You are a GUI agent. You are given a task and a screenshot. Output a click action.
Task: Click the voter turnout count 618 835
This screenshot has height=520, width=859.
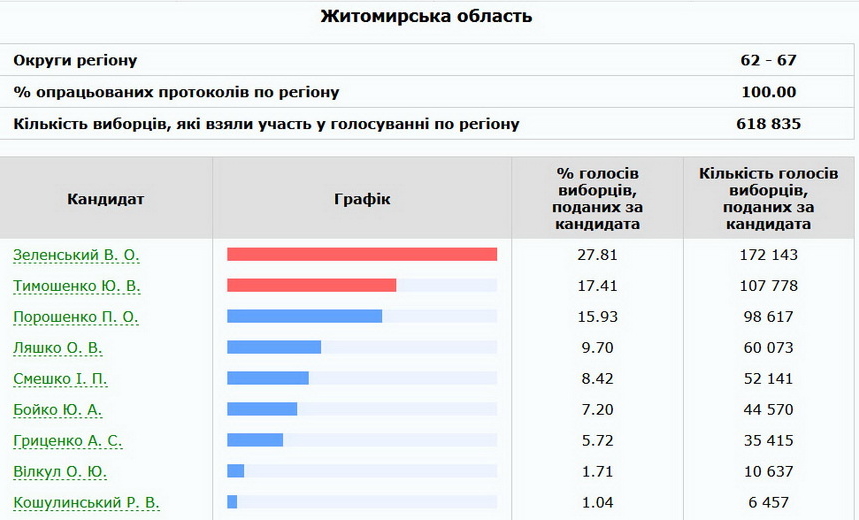click(x=768, y=124)
